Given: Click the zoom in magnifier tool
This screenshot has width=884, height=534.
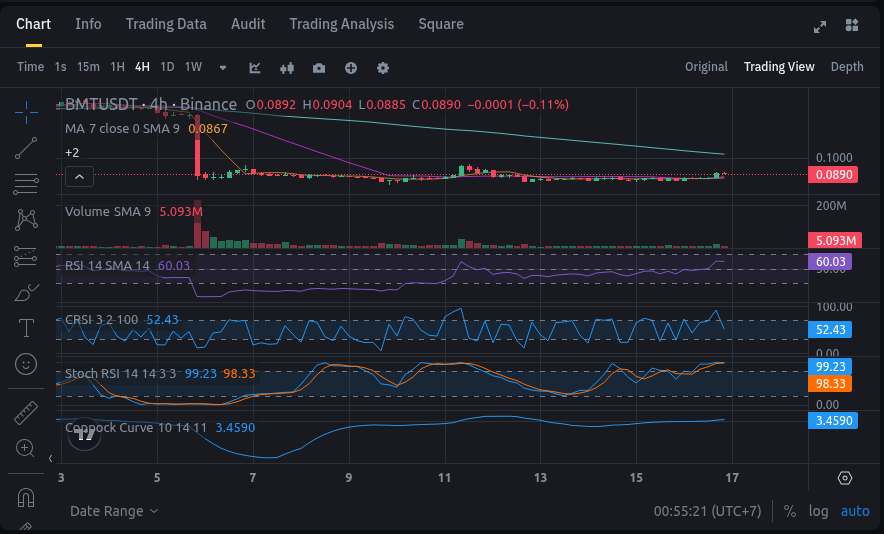Looking at the screenshot, I should (27, 448).
